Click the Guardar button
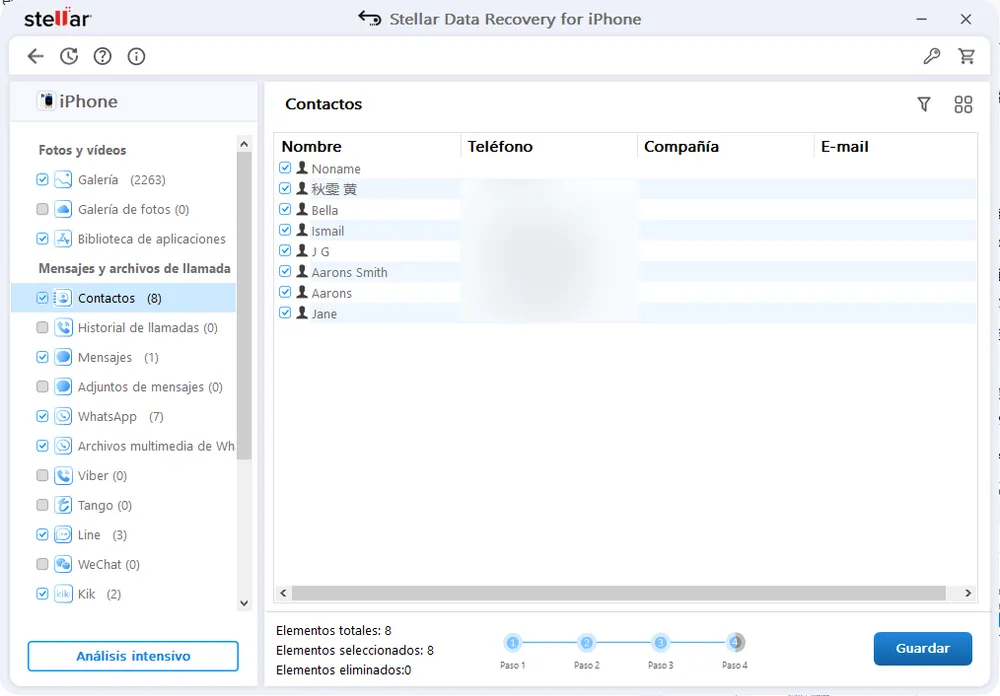The width and height of the screenshot is (1000, 696). point(922,648)
